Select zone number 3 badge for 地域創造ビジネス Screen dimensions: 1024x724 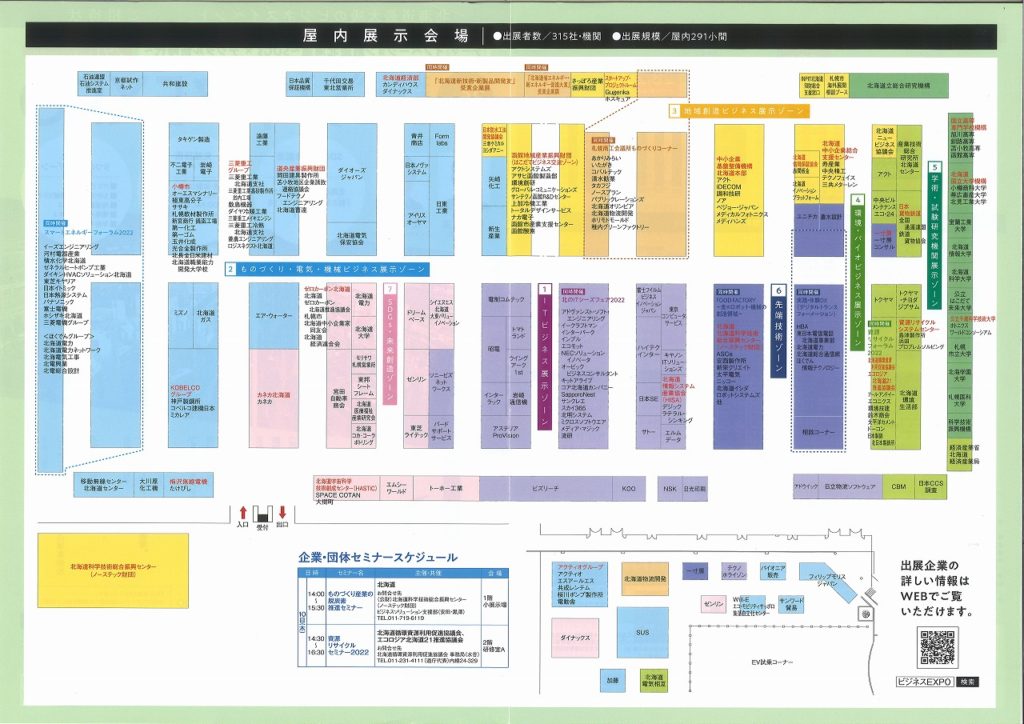click(x=674, y=112)
